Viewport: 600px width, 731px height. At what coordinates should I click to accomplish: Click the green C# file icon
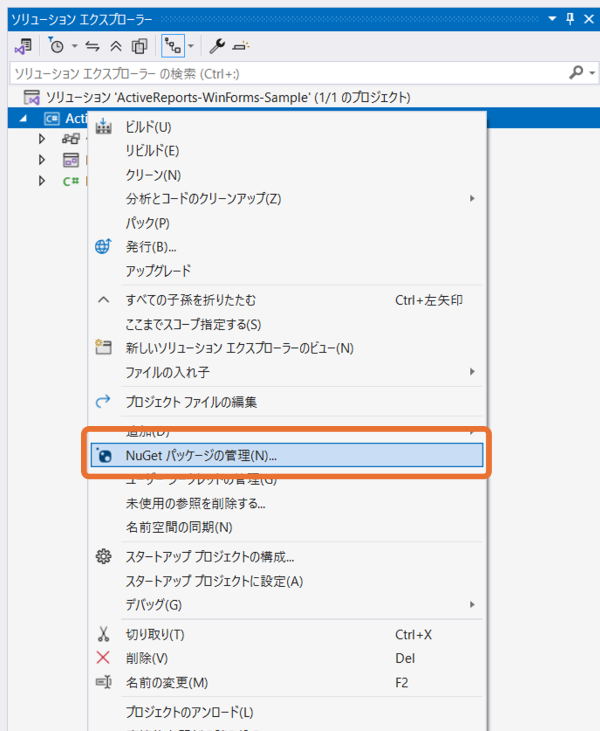[x=71, y=181]
